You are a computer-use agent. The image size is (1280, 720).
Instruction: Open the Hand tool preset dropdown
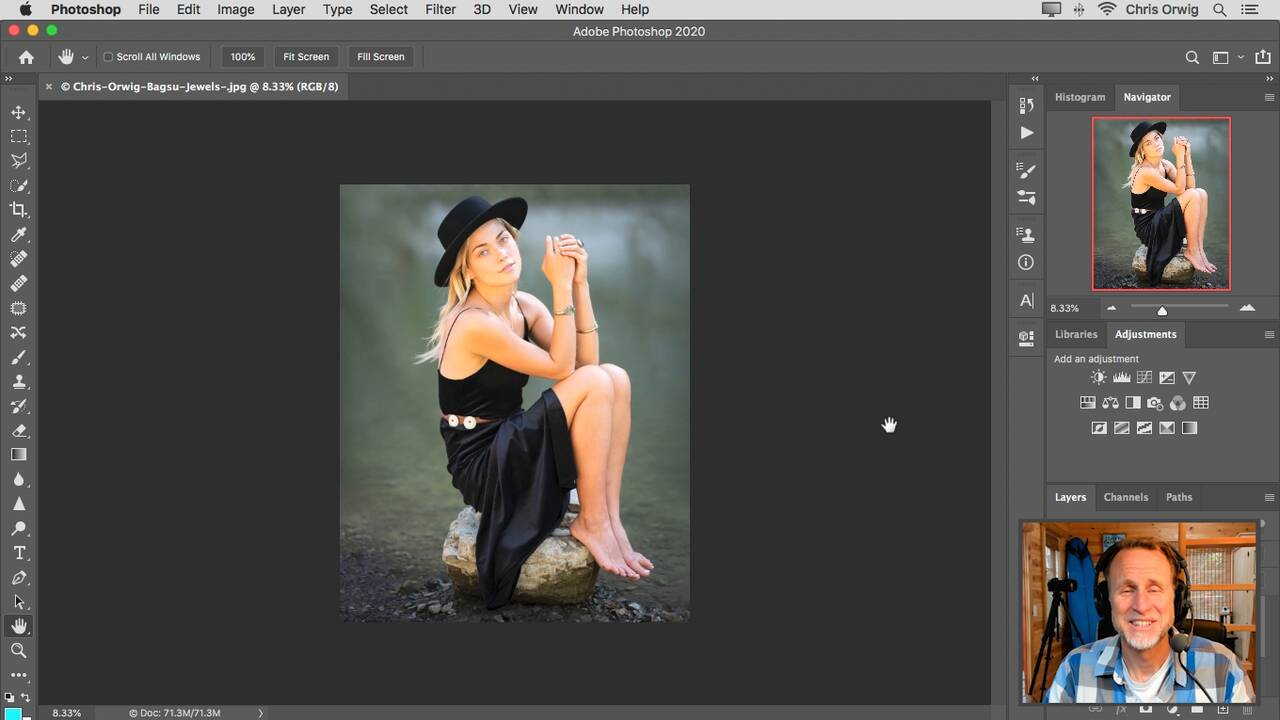tap(85, 58)
